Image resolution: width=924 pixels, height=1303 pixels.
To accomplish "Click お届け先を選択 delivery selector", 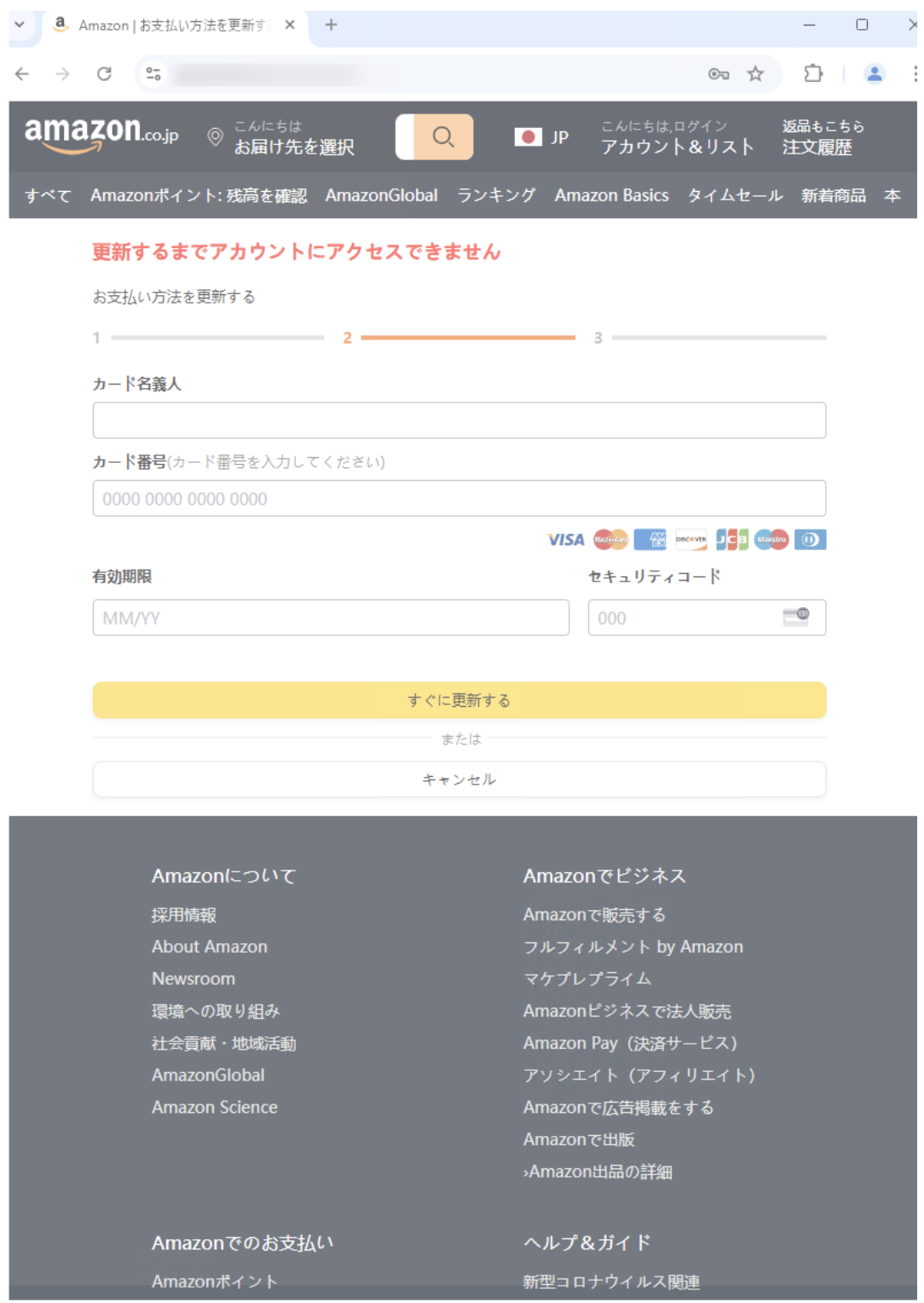I will coord(294,147).
